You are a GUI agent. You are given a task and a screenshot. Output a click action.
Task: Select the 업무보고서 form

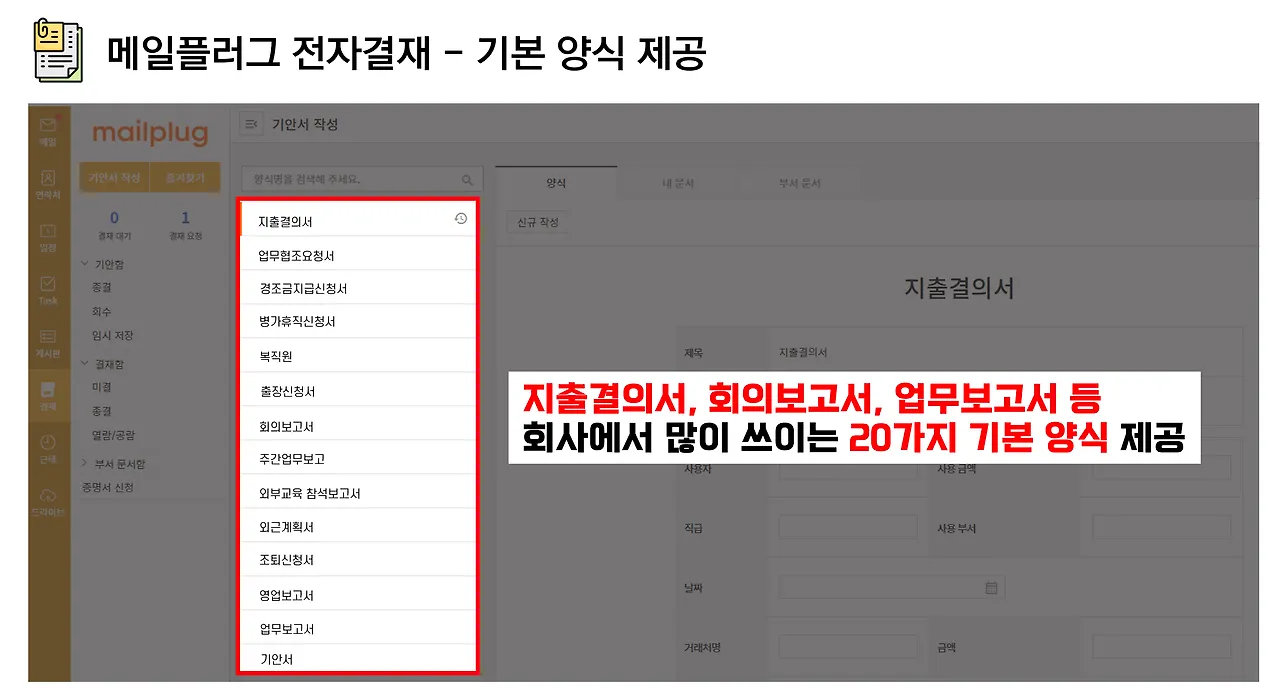click(x=358, y=629)
